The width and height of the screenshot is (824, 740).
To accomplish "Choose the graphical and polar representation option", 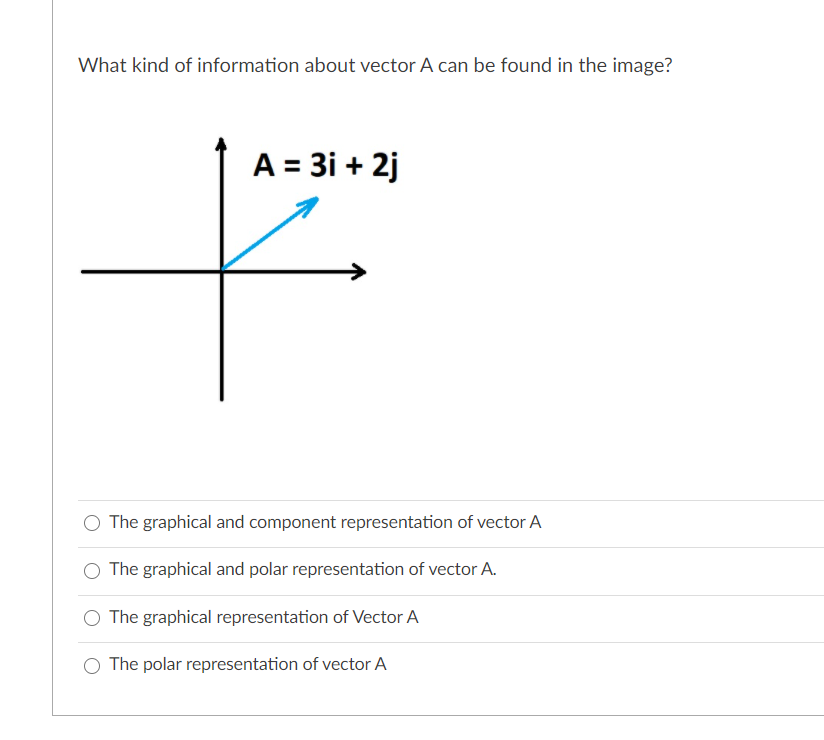I will [91, 569].
